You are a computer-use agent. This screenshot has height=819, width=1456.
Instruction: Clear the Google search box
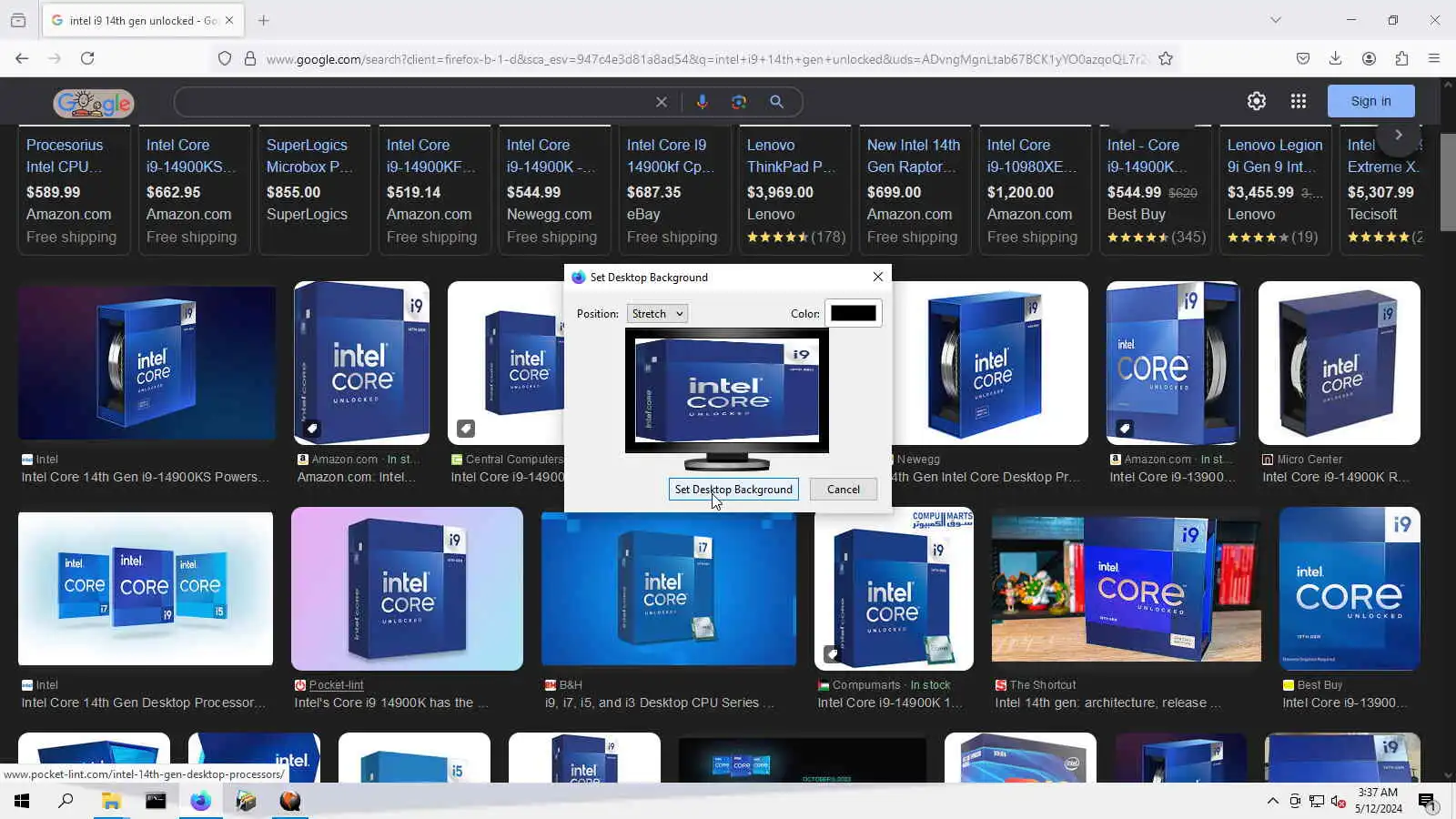[x=662, y=102]
